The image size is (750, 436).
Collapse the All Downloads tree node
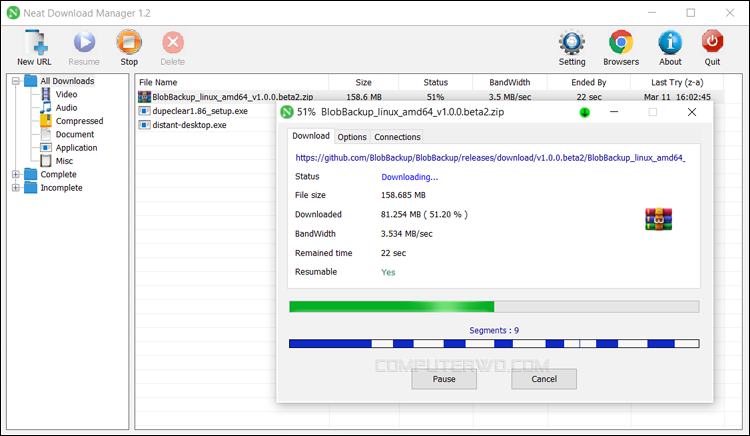16,81
